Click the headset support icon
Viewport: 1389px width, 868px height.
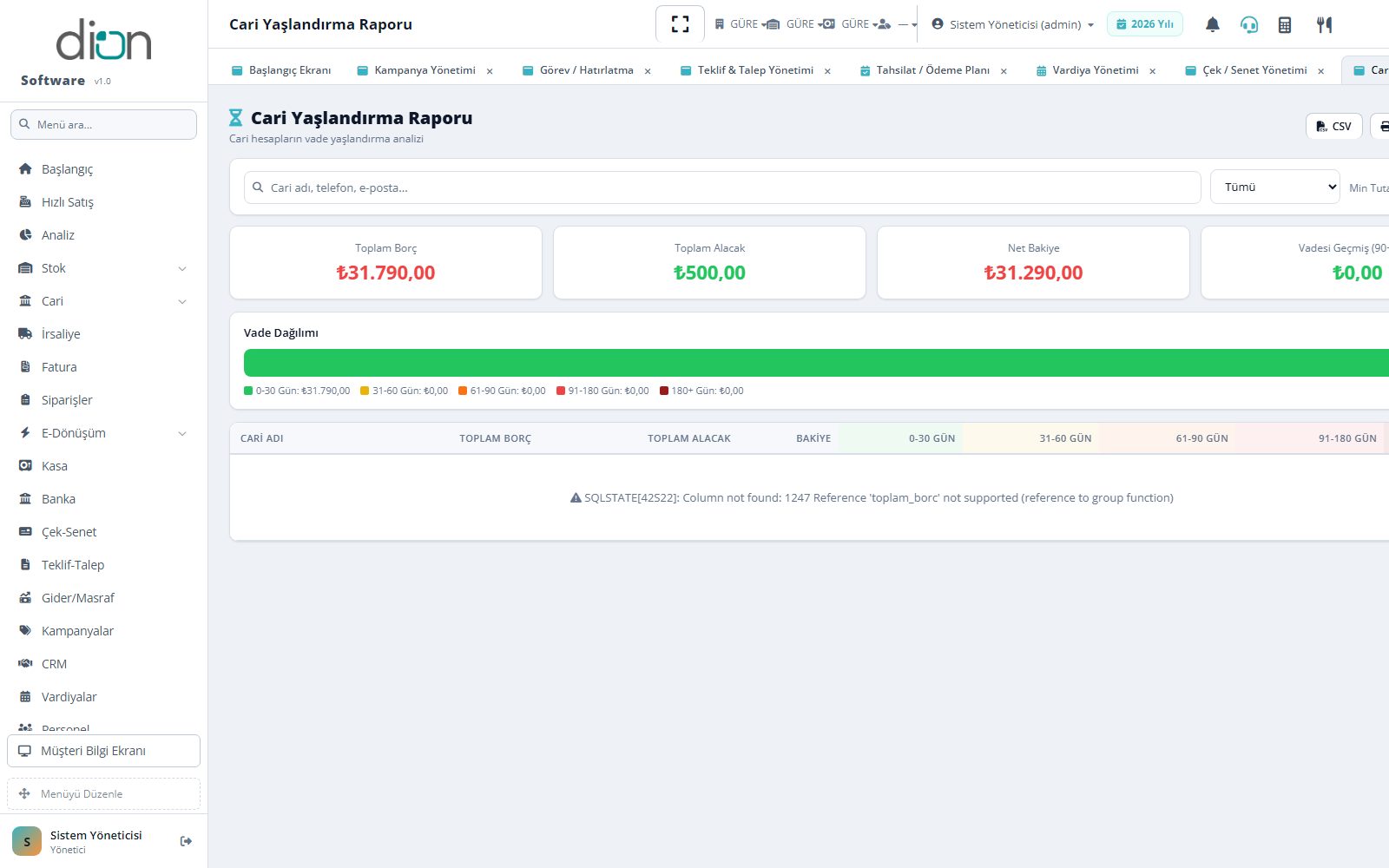coord(1249,24)
